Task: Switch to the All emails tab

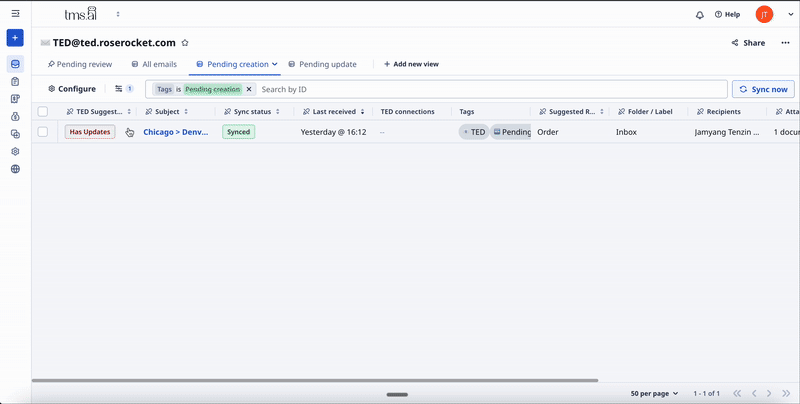Action: [155, 64]
